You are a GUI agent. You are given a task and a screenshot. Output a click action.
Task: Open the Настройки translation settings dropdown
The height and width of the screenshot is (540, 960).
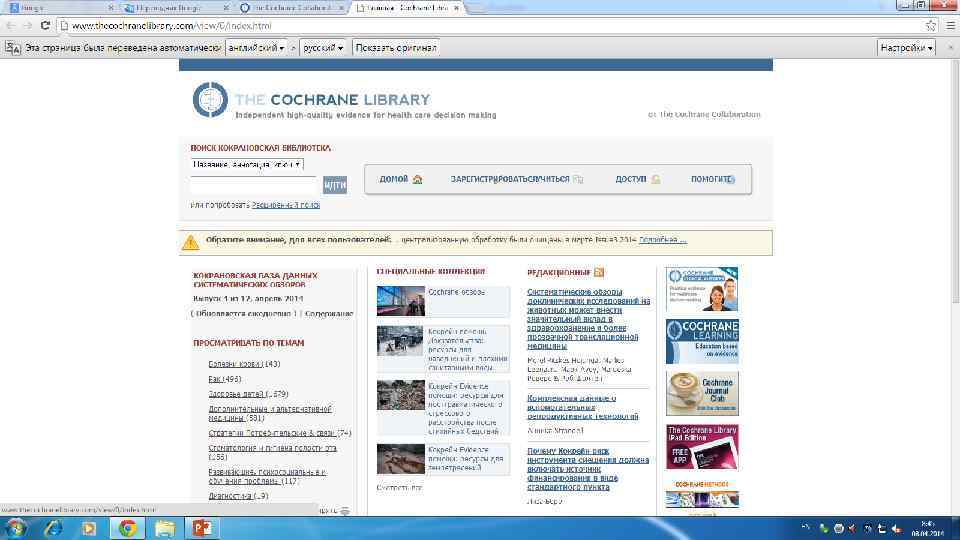pos(906,48)
